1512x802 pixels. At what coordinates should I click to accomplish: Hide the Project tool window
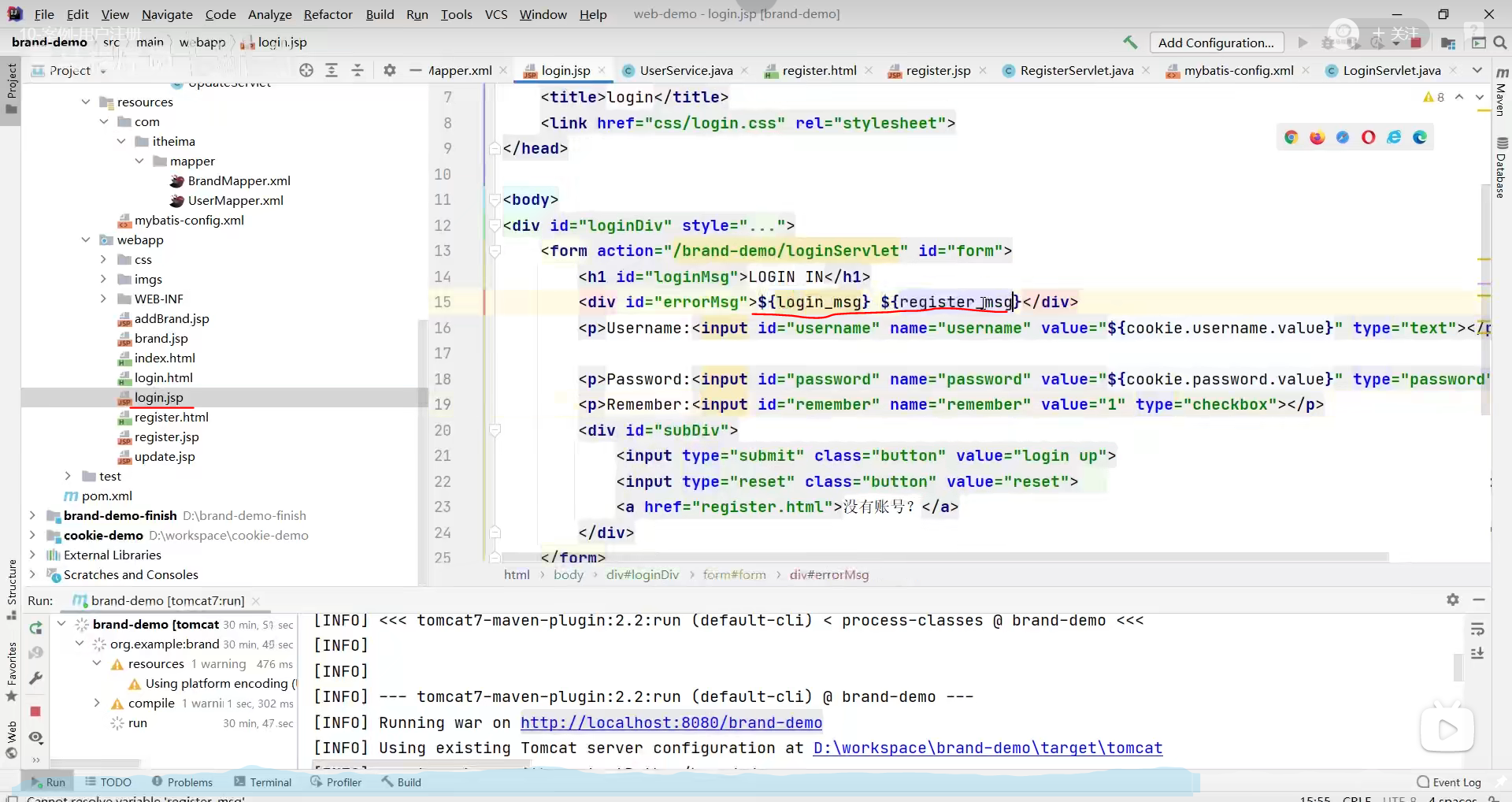(x=416, y=70)
